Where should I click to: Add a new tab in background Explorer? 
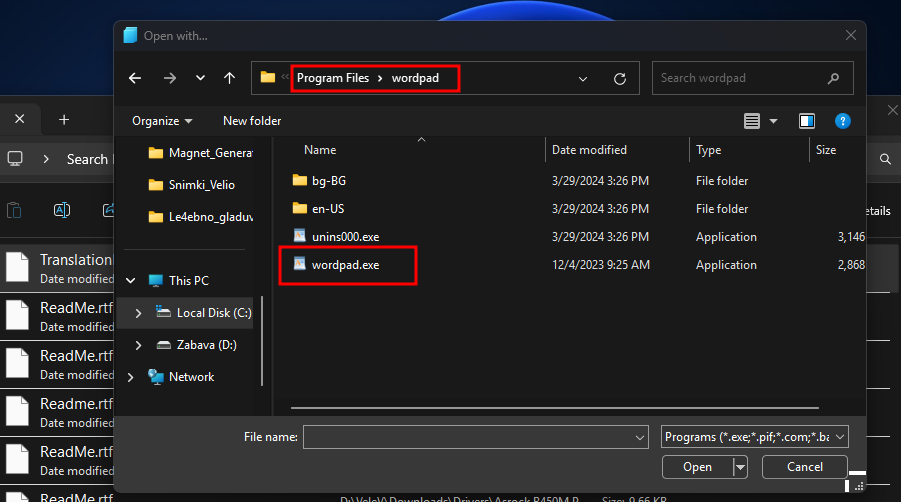[x=64, y=119]
